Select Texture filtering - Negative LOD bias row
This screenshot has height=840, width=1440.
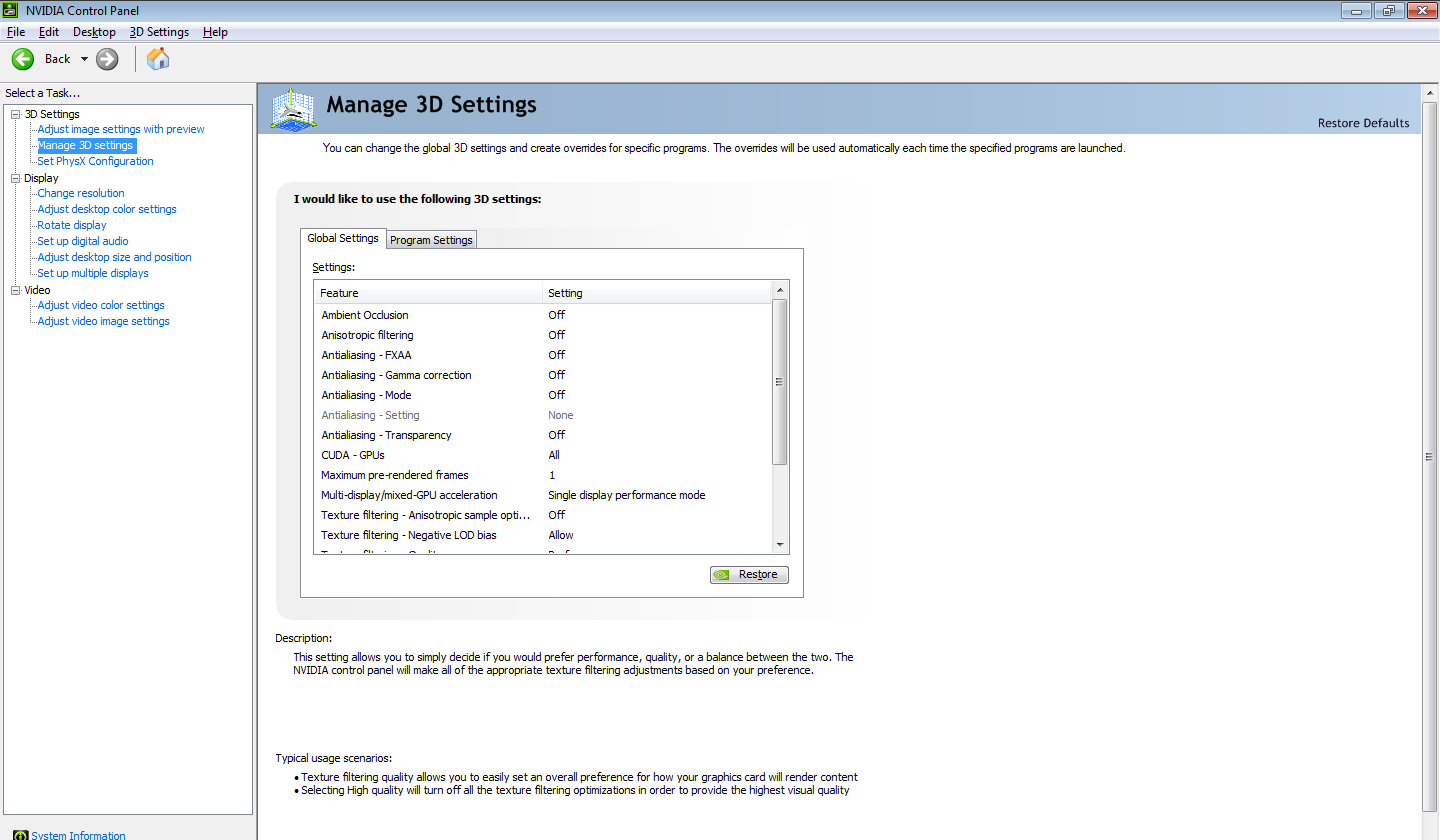point(543,535)
